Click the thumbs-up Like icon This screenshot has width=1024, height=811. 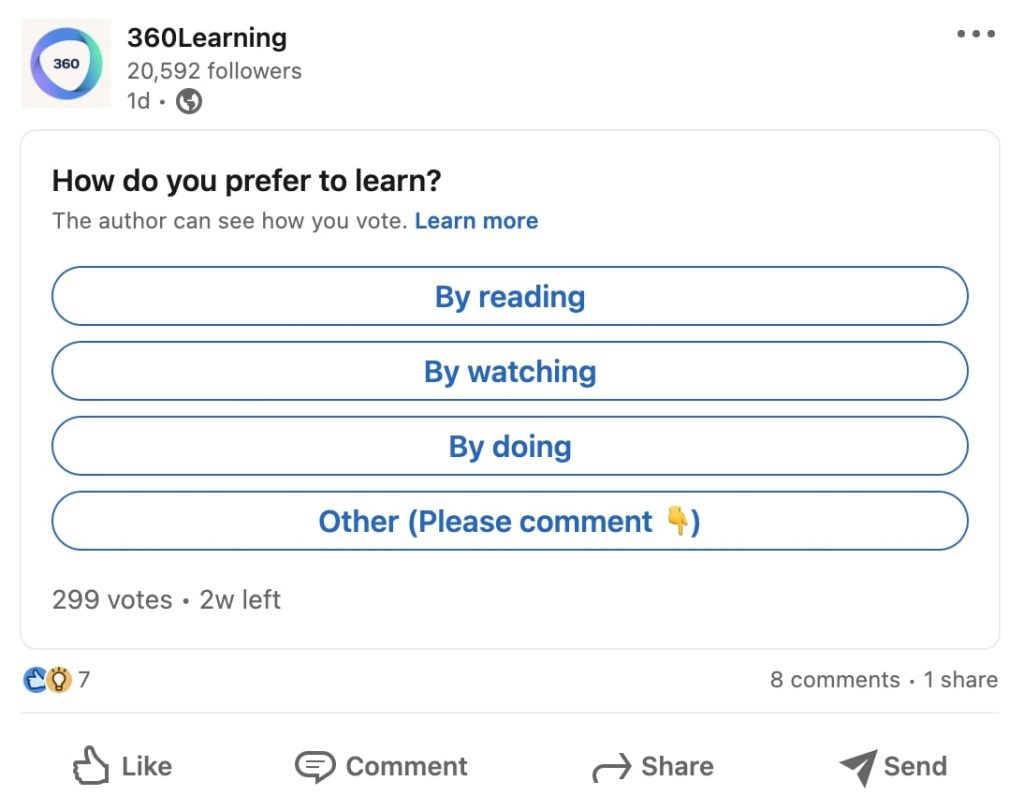coord(91,767)
